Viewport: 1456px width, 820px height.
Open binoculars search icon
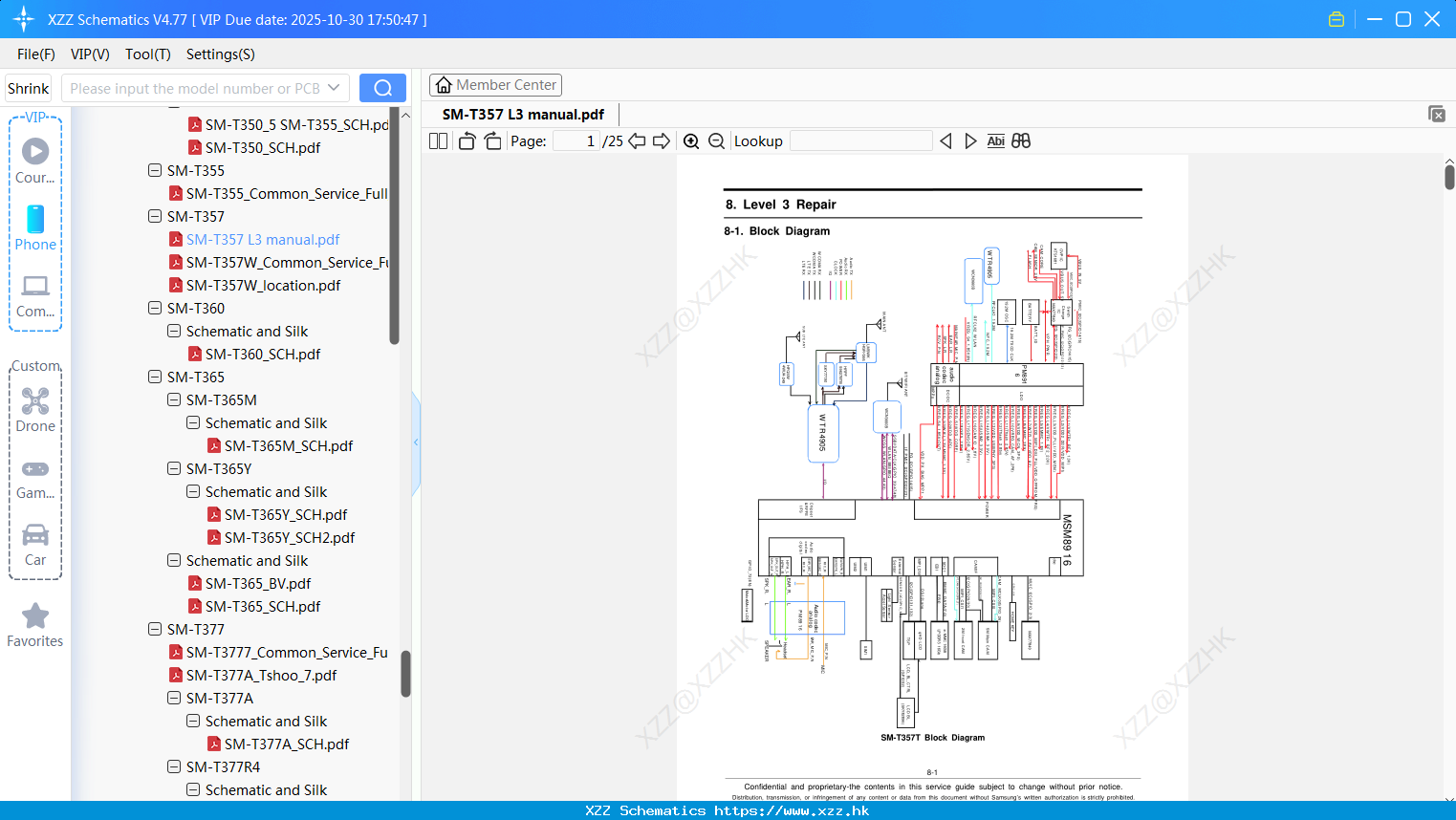click(1021, 141)
